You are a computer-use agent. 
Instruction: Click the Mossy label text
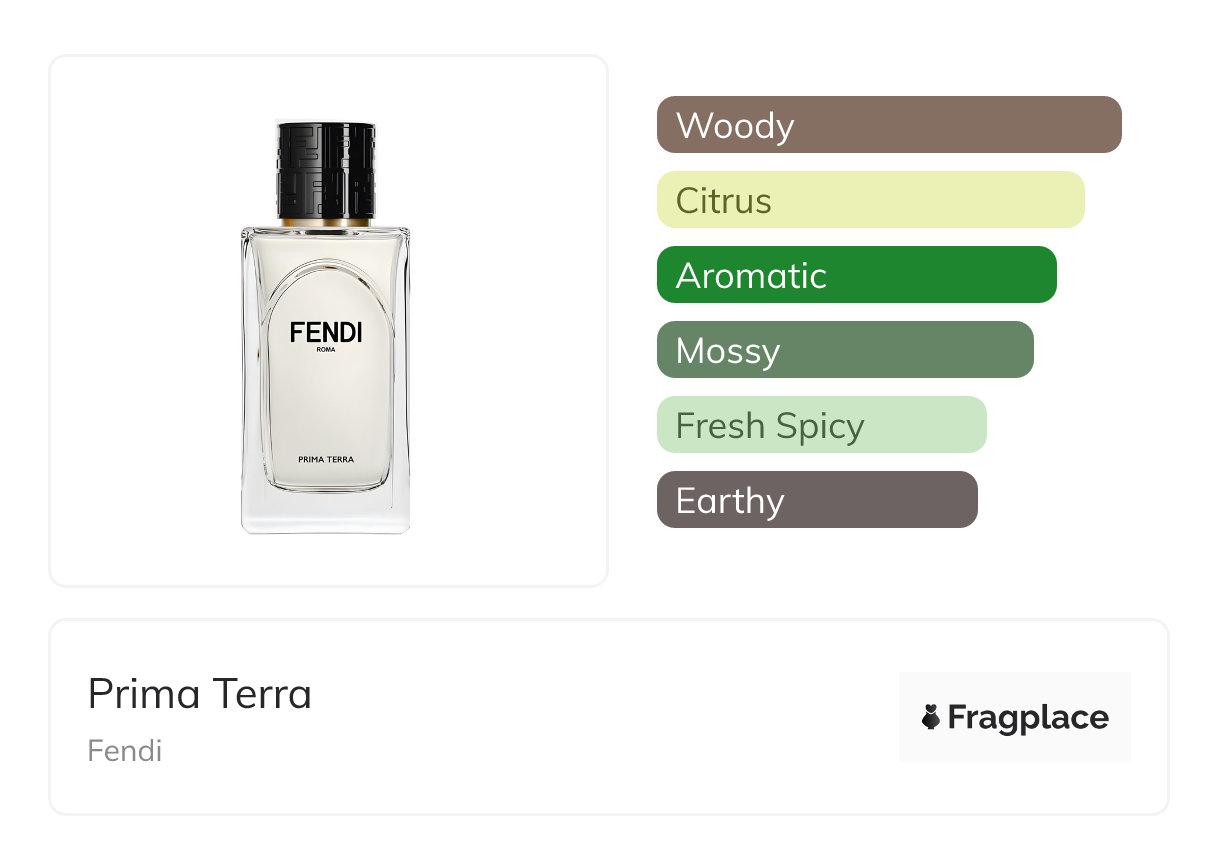point(727,351)
